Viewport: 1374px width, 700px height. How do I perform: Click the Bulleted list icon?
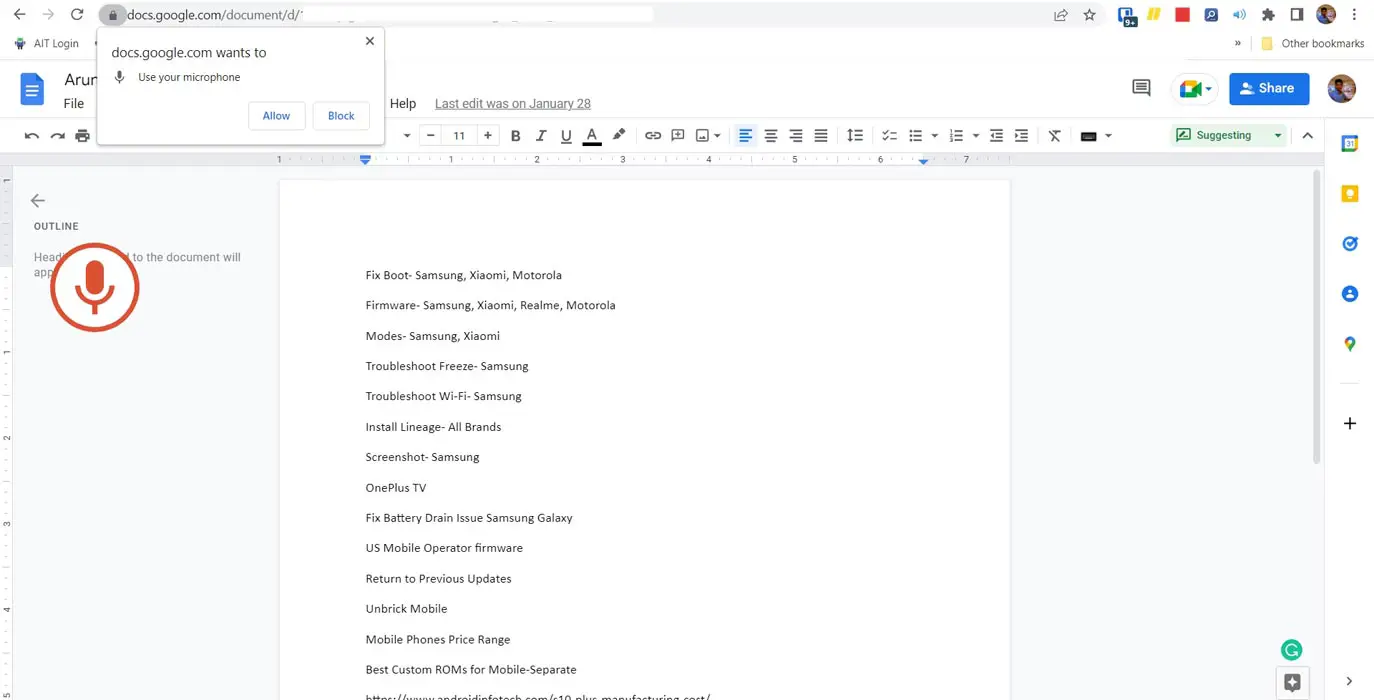point(915,136)
